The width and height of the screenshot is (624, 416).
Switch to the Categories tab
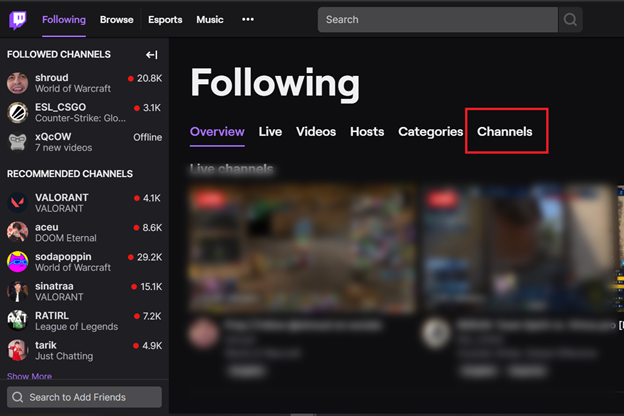point(431,132)
